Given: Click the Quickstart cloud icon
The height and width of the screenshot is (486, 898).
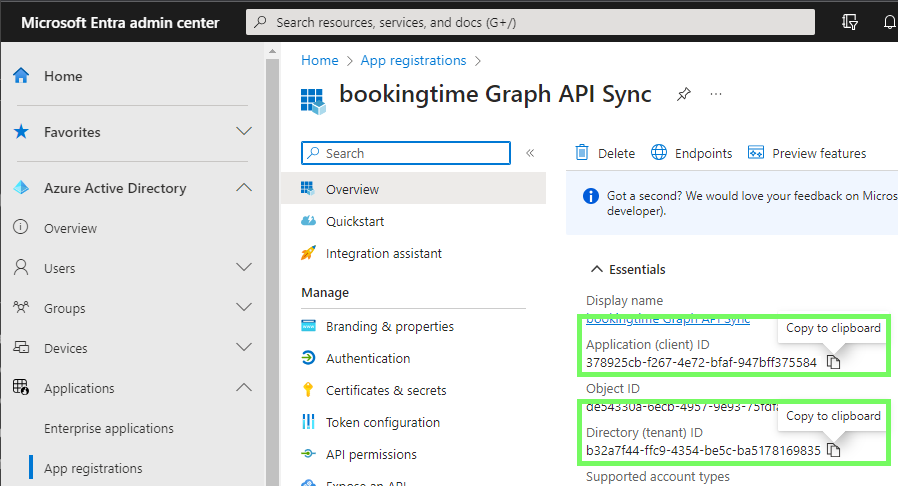Looking at the screenshot, I should click(309, 221).
